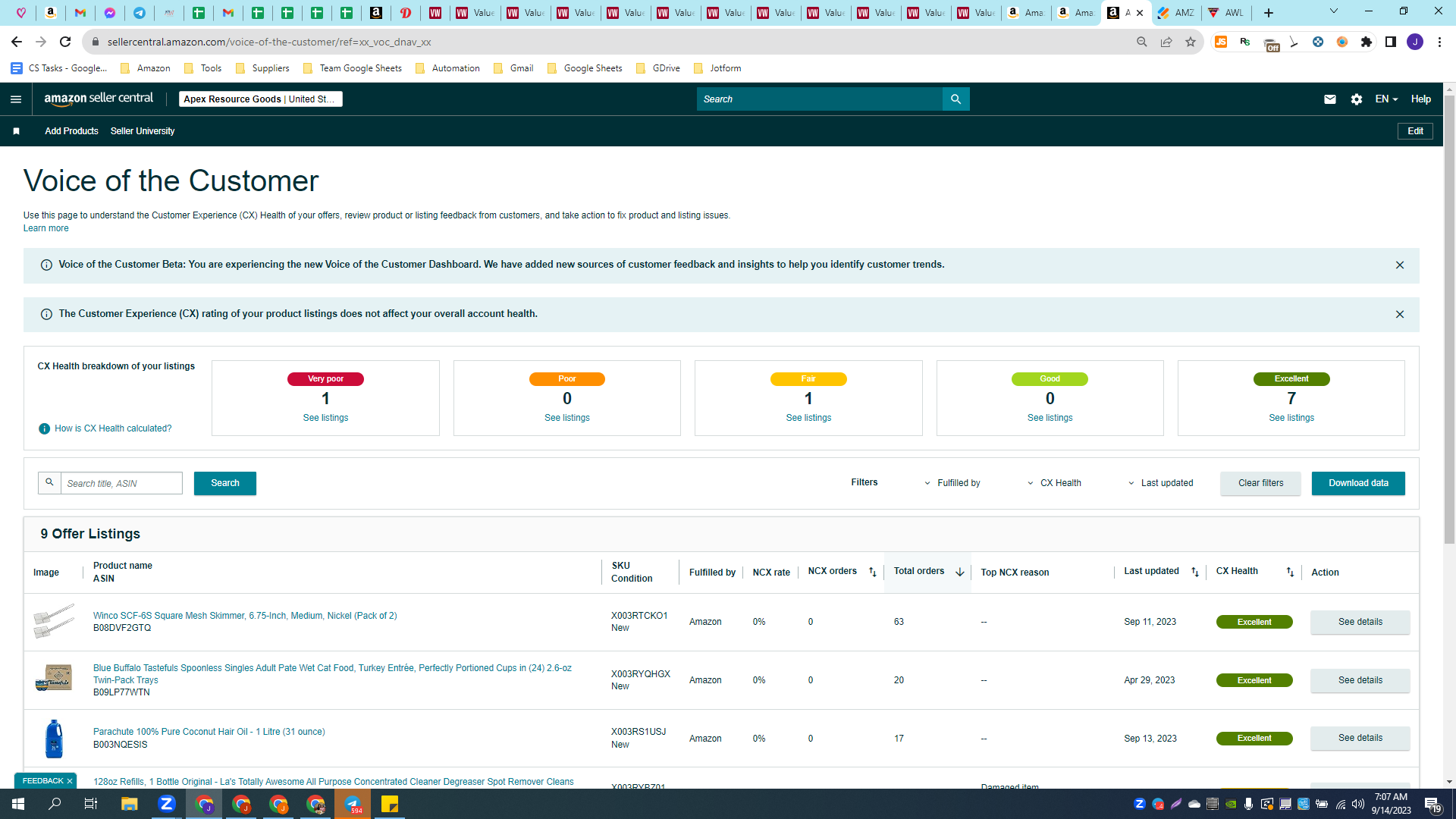Click Clear filters button
The width and height of the screenshot is (1456, 819).
point(1260,483)
